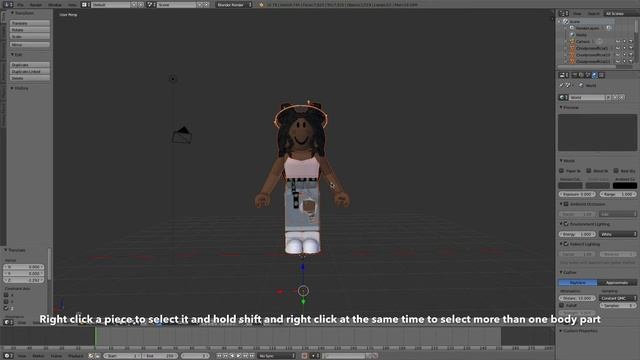Toggle Camera selectability arrow in outliner
Viewport: 640px width, 360px height.
[624, 41]
